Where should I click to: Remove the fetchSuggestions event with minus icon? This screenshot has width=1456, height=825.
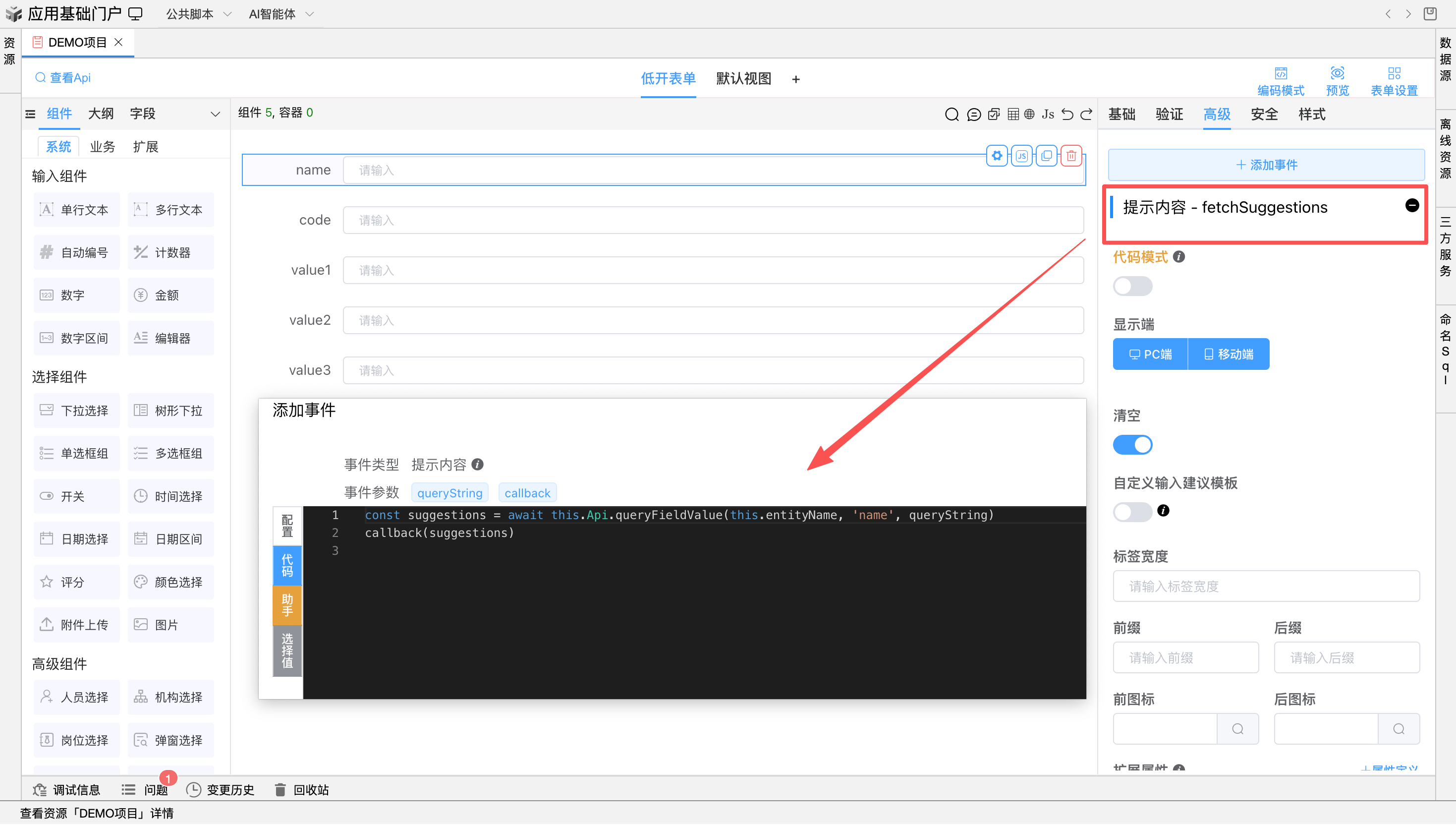pos(1412,205)
